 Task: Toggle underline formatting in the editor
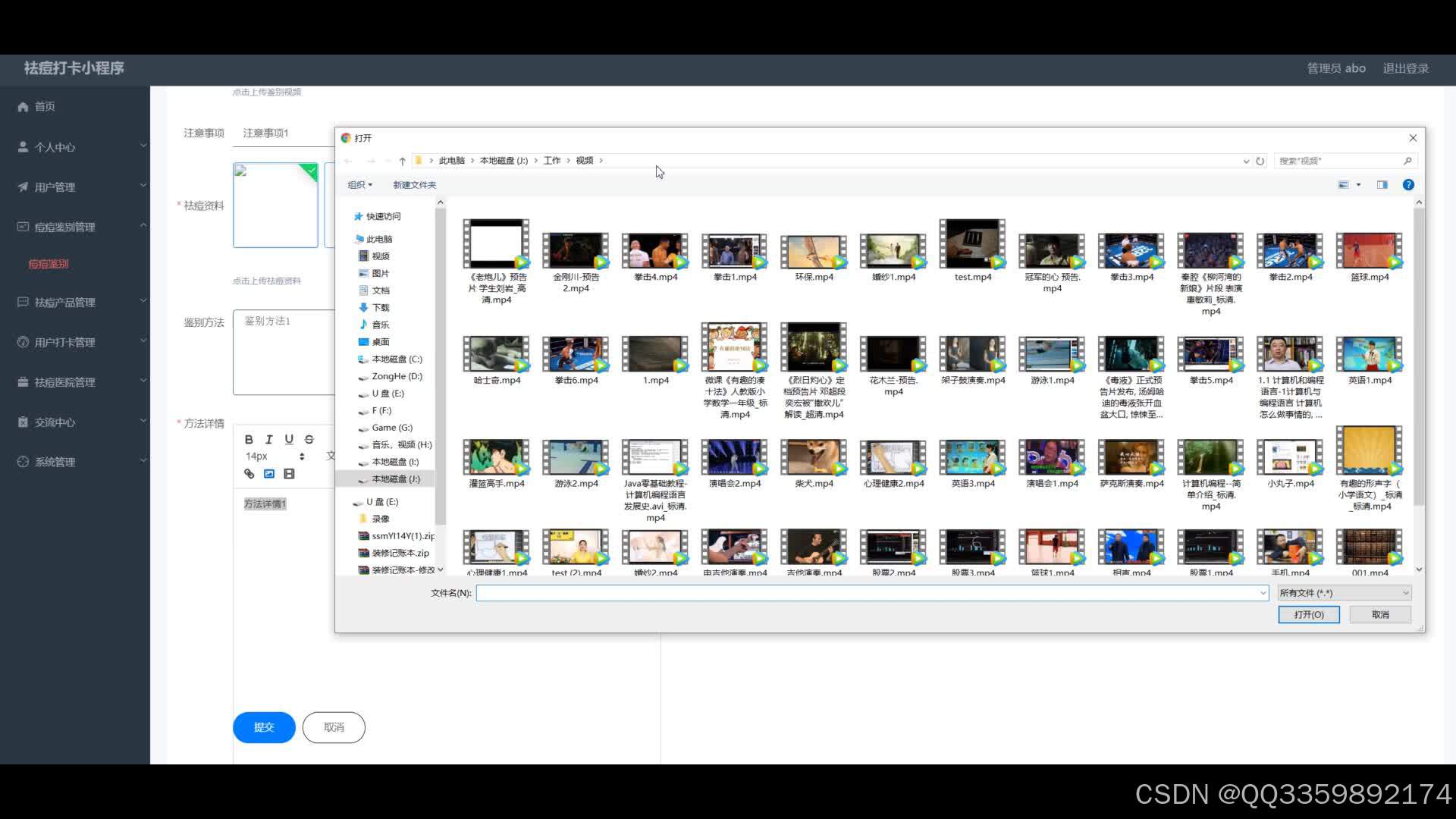pyautogui.click(x=289, y=439)
